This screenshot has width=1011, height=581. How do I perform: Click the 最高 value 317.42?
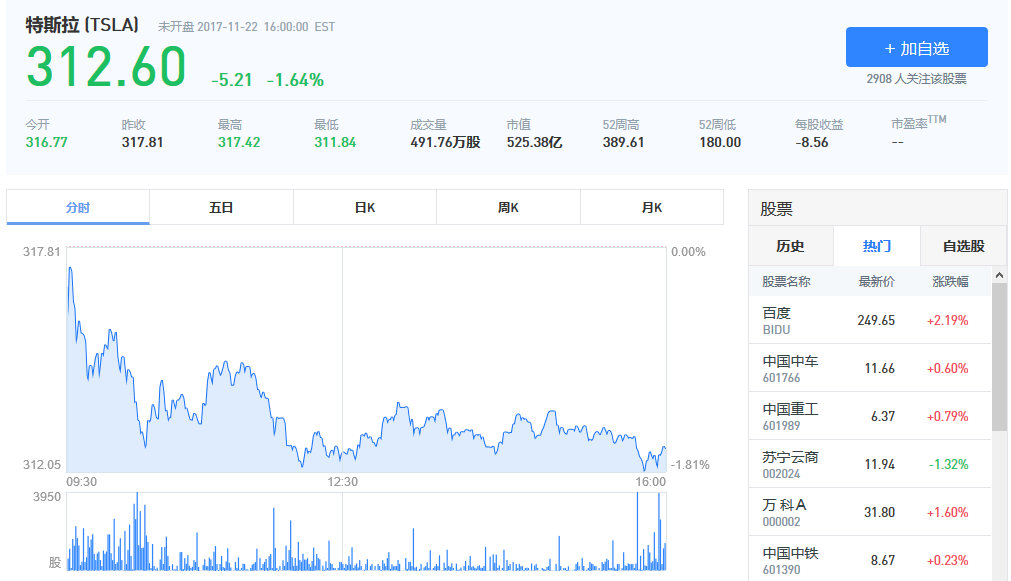[x=239, y=143]
